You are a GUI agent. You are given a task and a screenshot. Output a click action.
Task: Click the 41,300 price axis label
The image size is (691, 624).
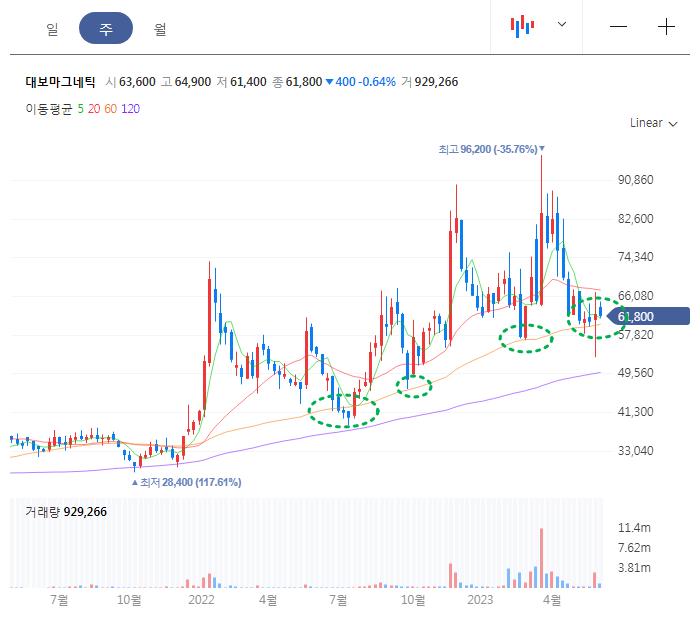[635, 412]
